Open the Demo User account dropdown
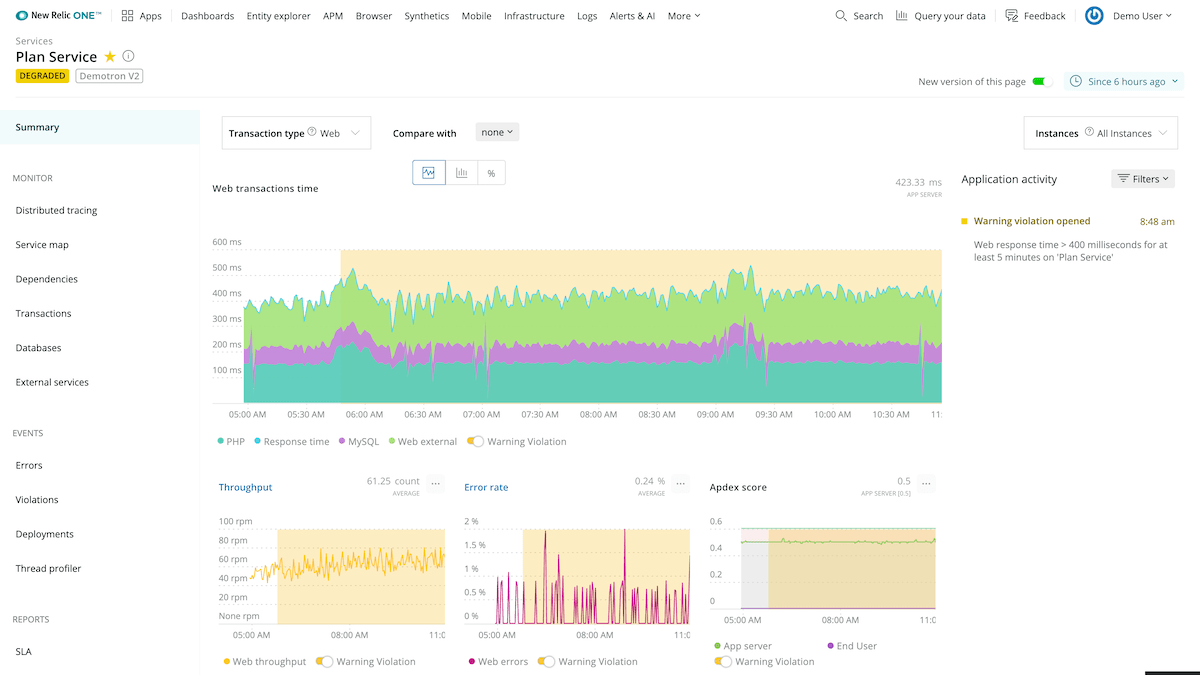 (x=1142, y=16)
